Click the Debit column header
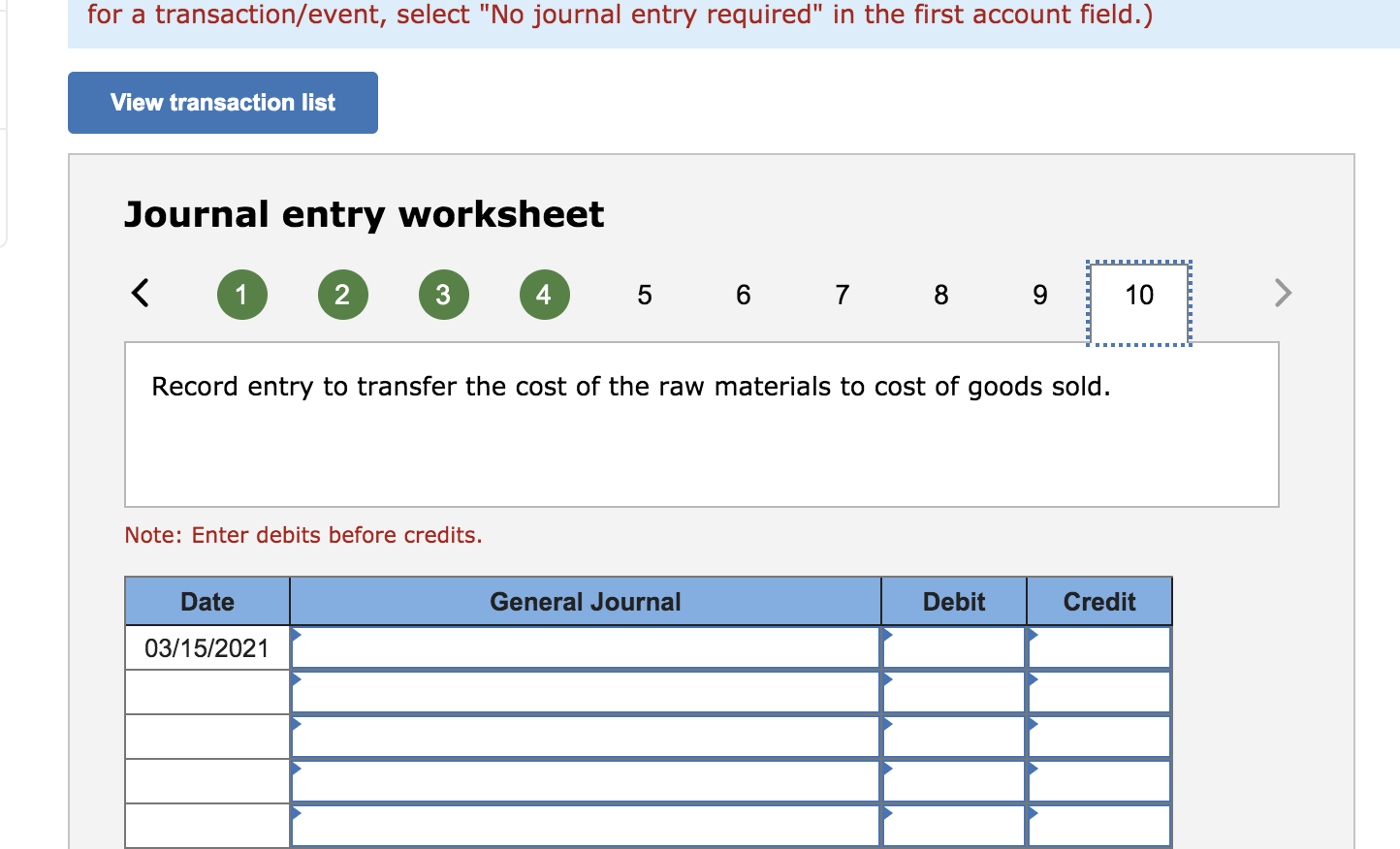 (954, 602)
